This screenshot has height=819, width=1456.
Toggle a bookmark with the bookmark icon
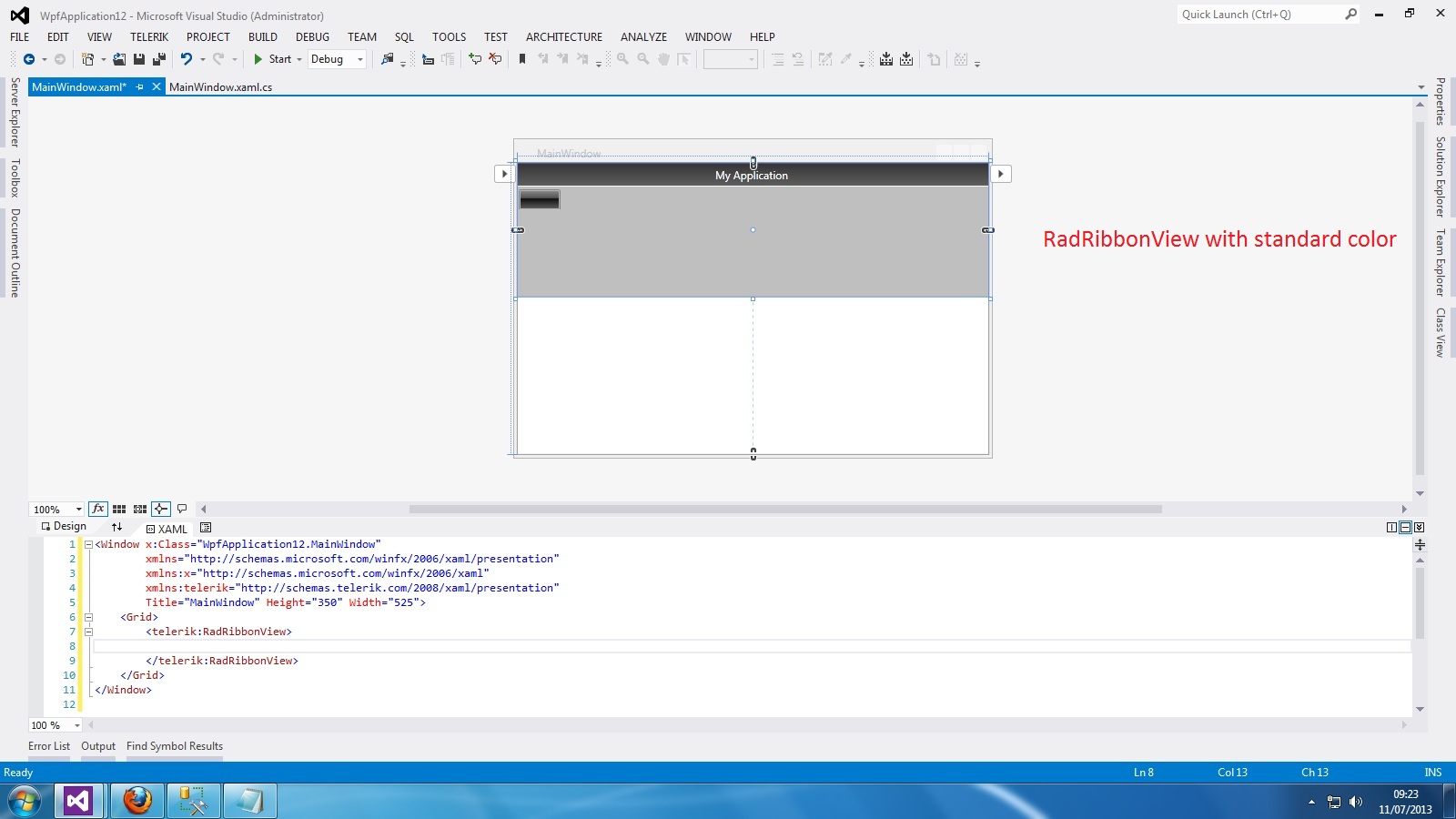(x=522, y=59)
